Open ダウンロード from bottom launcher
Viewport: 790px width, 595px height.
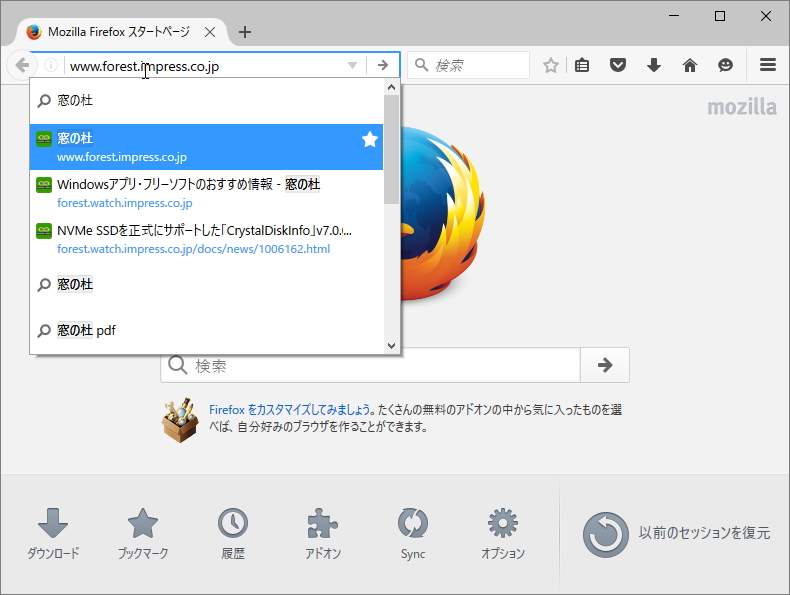[x=53, y=534]
